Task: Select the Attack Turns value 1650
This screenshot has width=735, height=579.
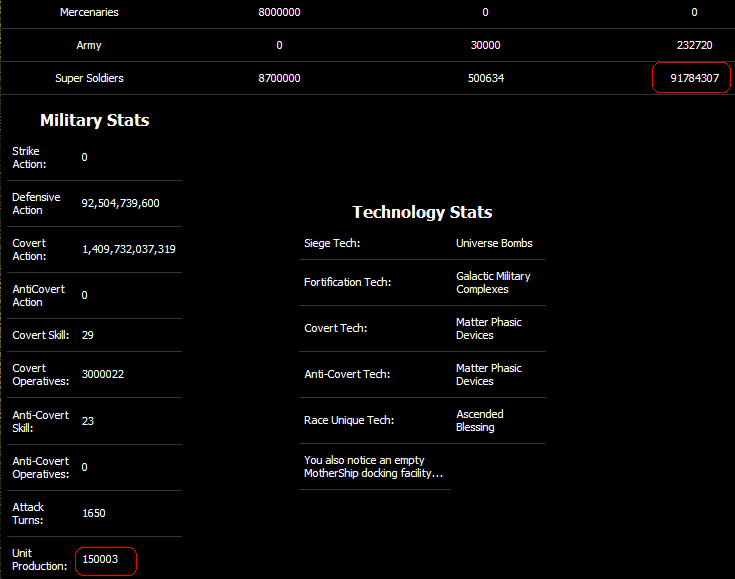Action: click(x=93, y=513)
